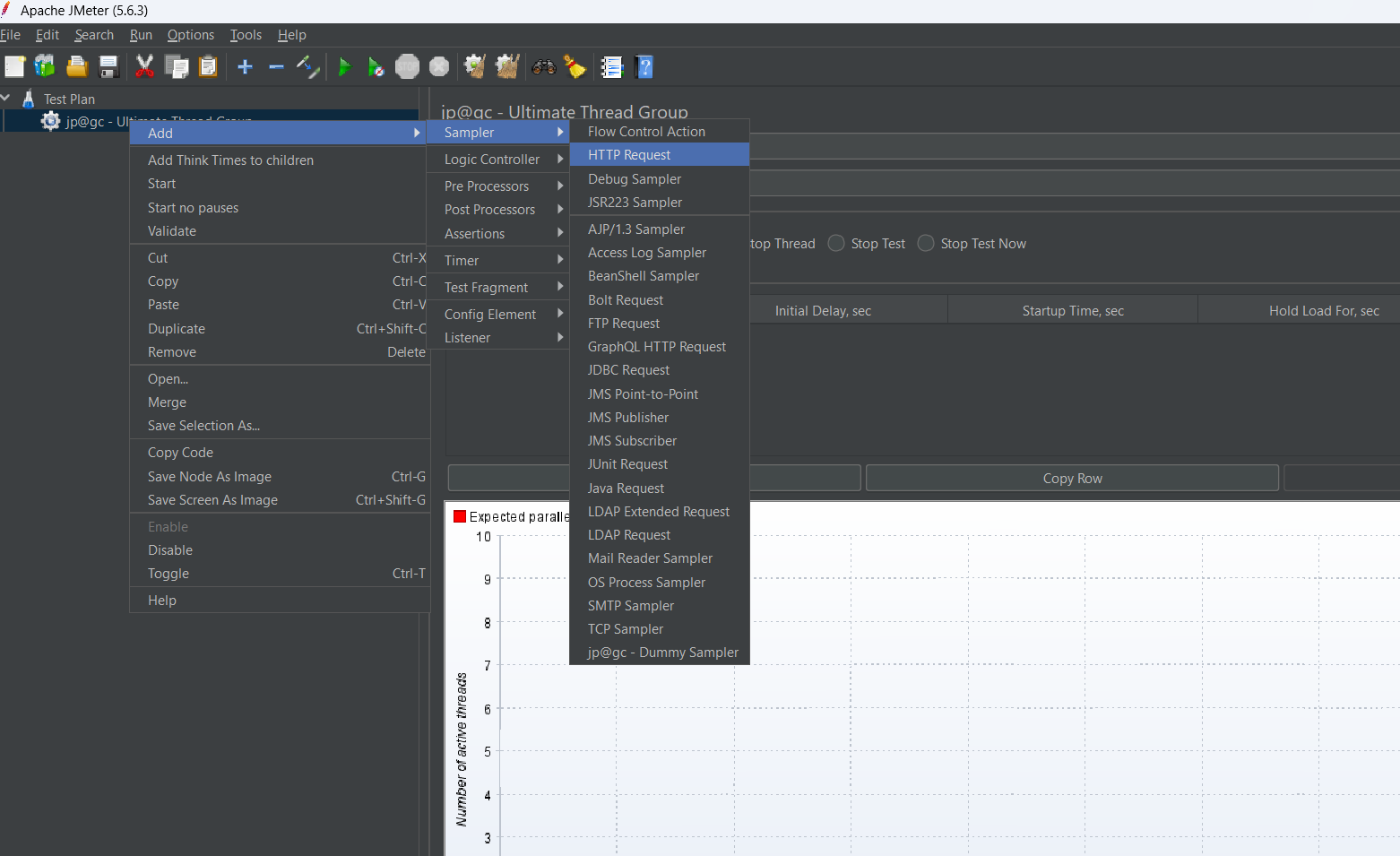The width and height of the screenshot is (1400, 856).
Task: Expand the Pre Processors submenu
Action: 497,186
